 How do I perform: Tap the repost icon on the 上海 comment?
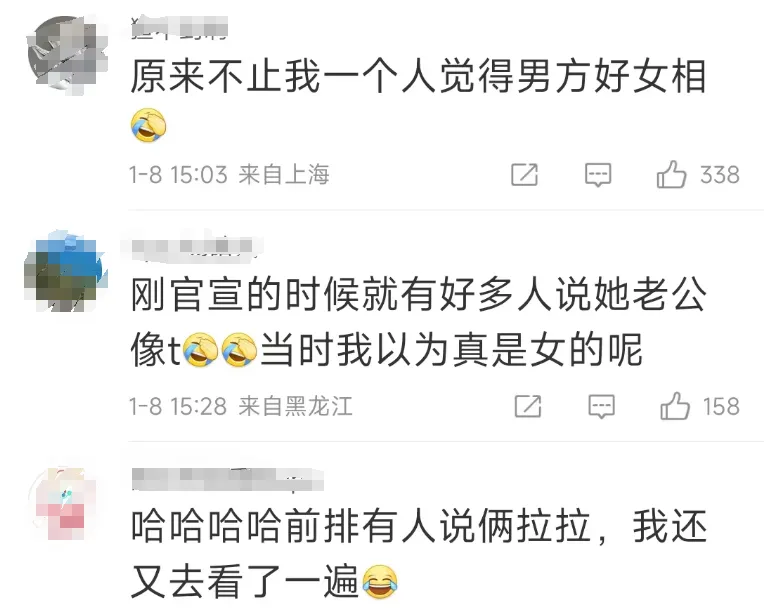[524, 175]
